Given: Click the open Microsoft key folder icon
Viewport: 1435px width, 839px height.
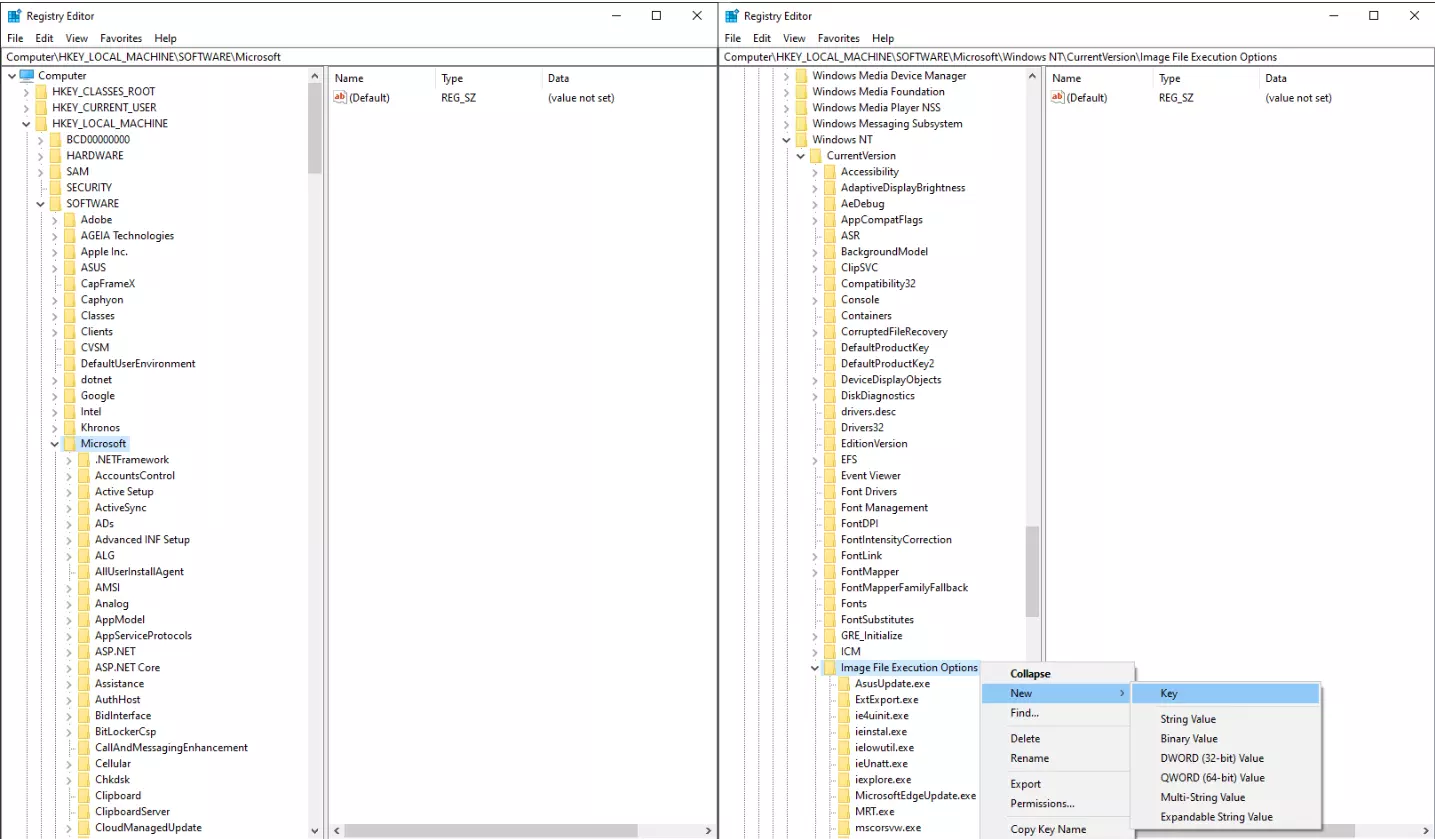Looking at the screenshot, I should point(69,444).
